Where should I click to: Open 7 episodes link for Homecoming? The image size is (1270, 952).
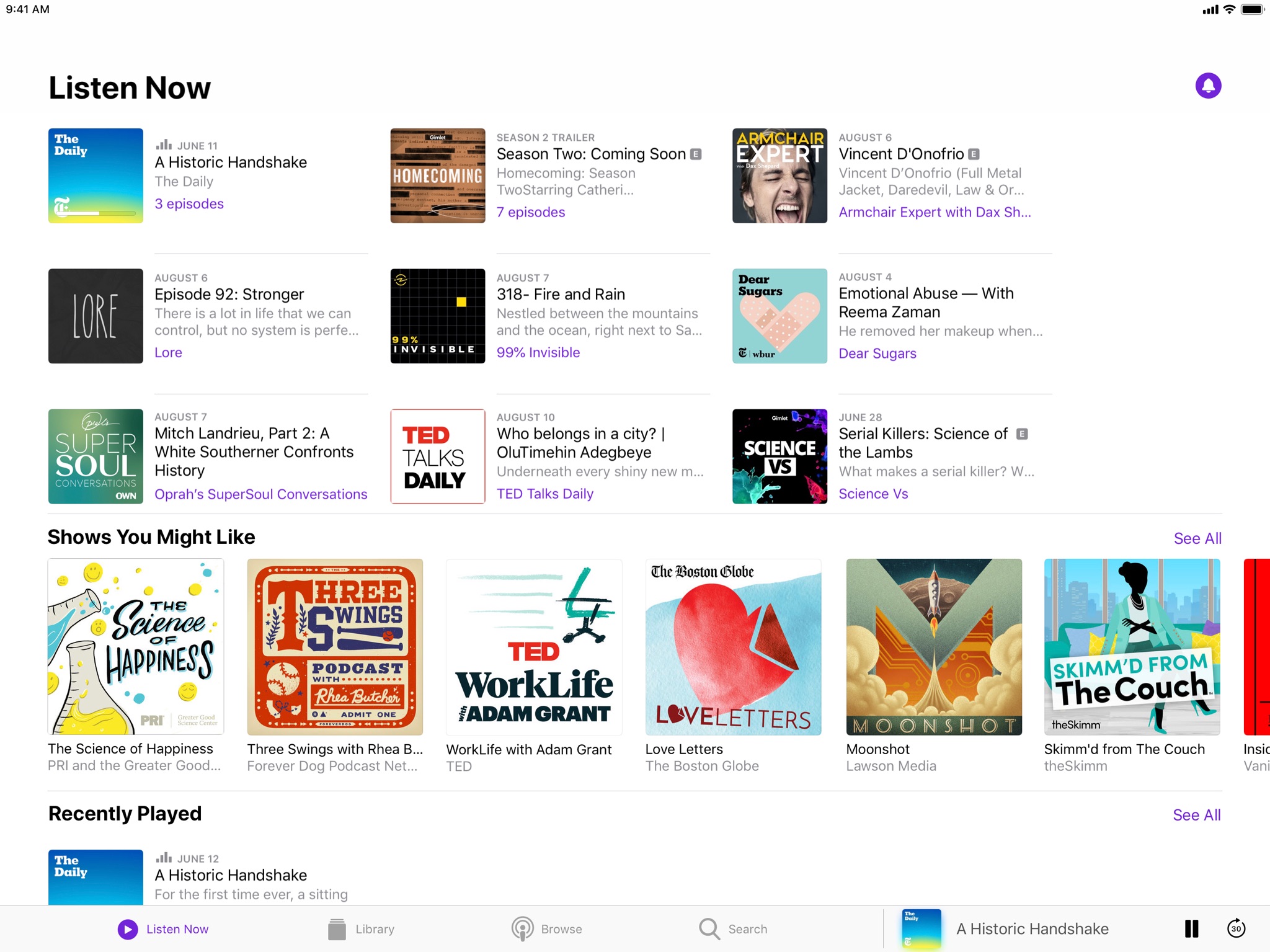pyautogui.click(x=531, y=212)
